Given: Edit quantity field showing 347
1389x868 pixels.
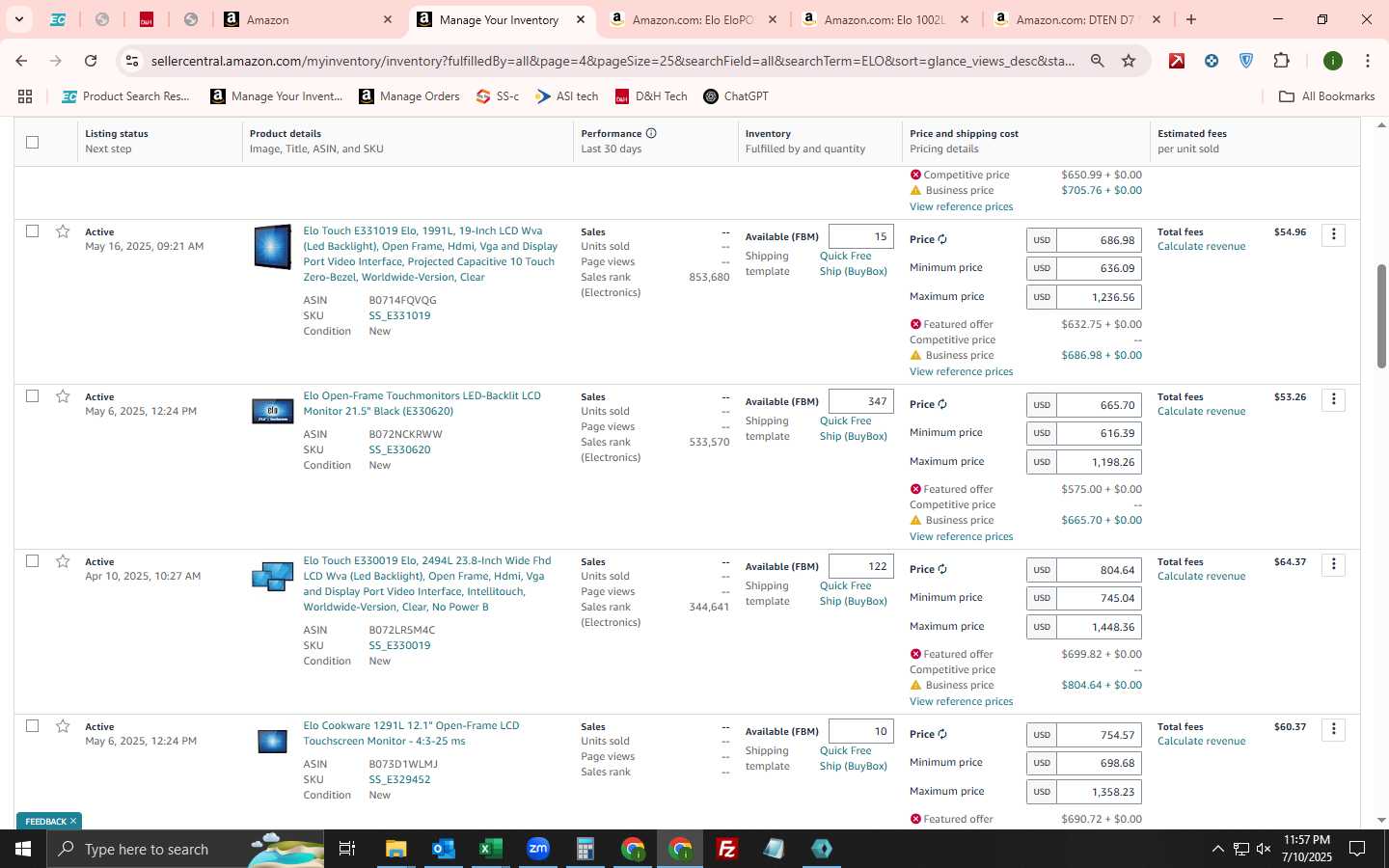Looking at the screenshot, I should coord(860,401).
